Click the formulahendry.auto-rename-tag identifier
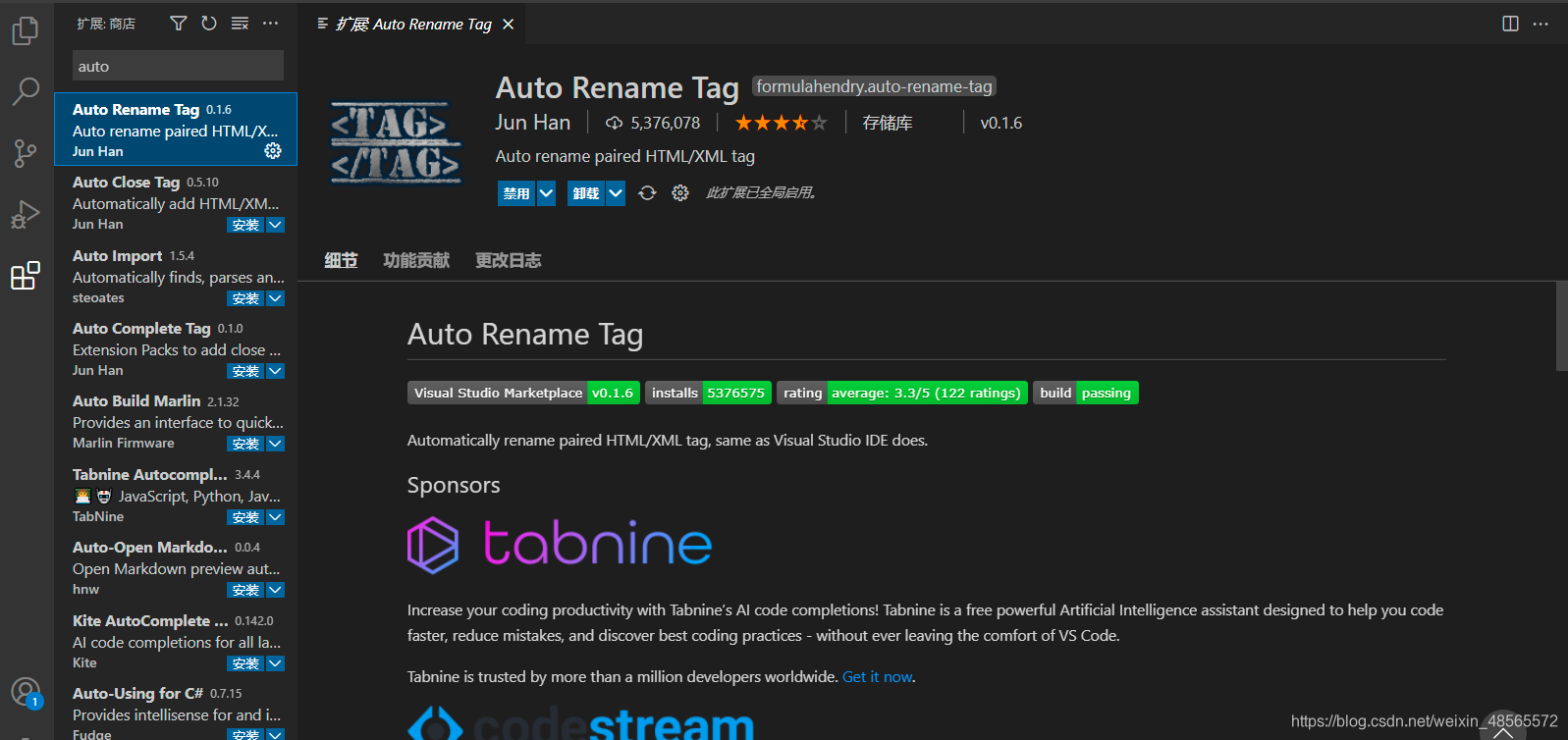Image resolution: width=1568 pixels, height=740 pixels. 874,86
